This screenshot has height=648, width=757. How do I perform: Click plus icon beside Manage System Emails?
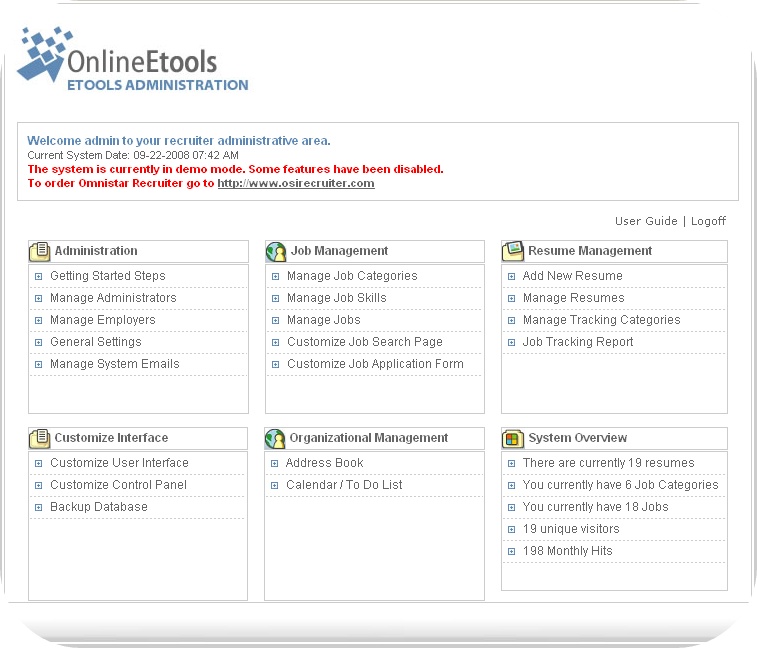click(x=39, y=365)
